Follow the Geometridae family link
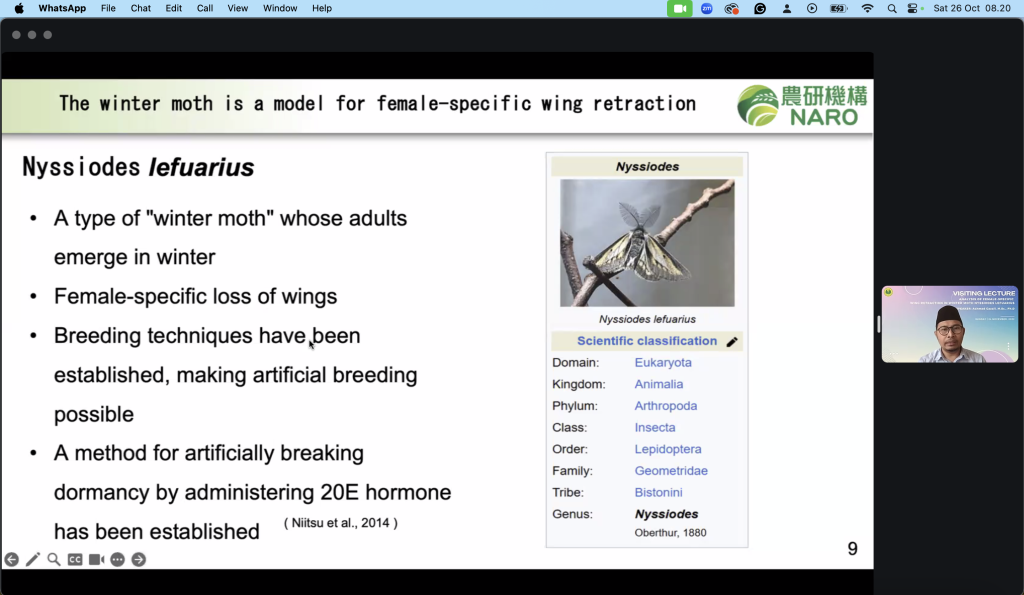The width and height of the screenshot is (1024, 595). pyautogui.click(x=671, y=471)
